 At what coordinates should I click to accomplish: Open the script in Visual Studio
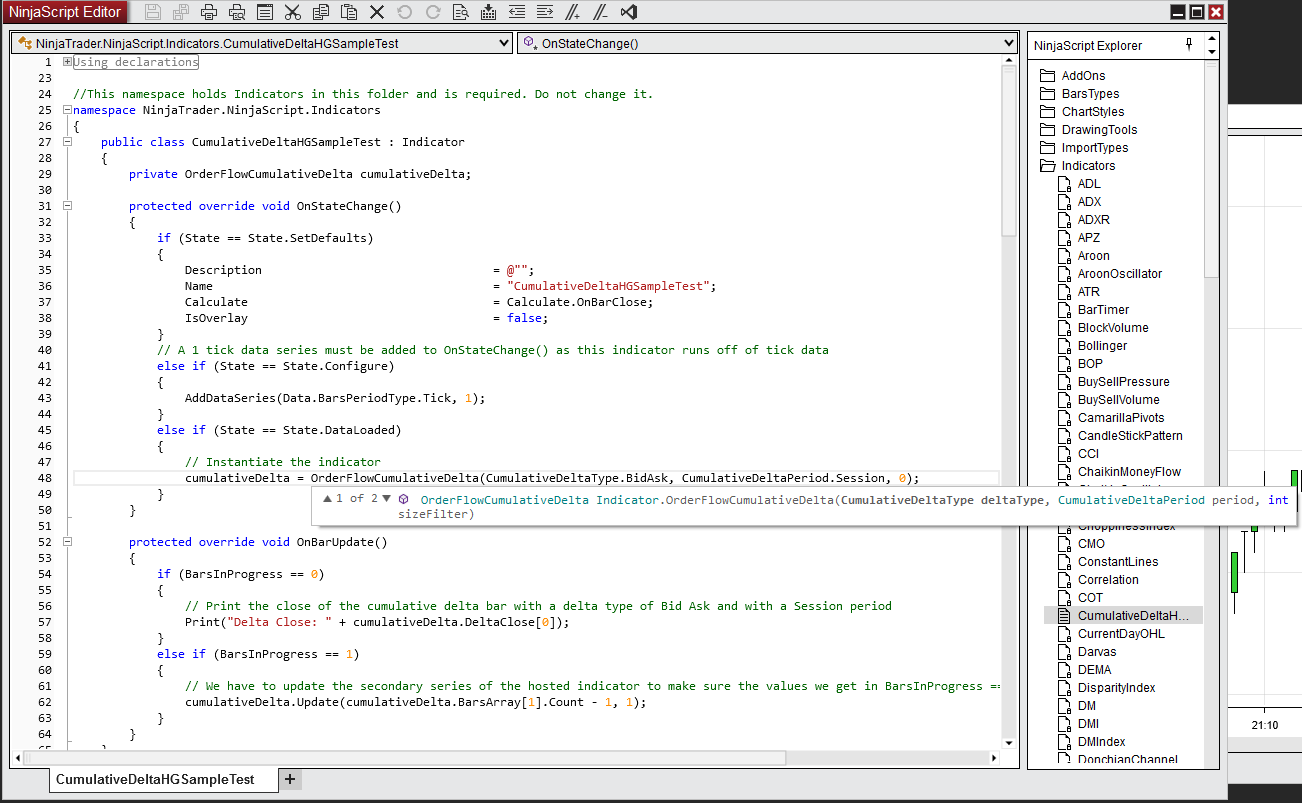629,12
